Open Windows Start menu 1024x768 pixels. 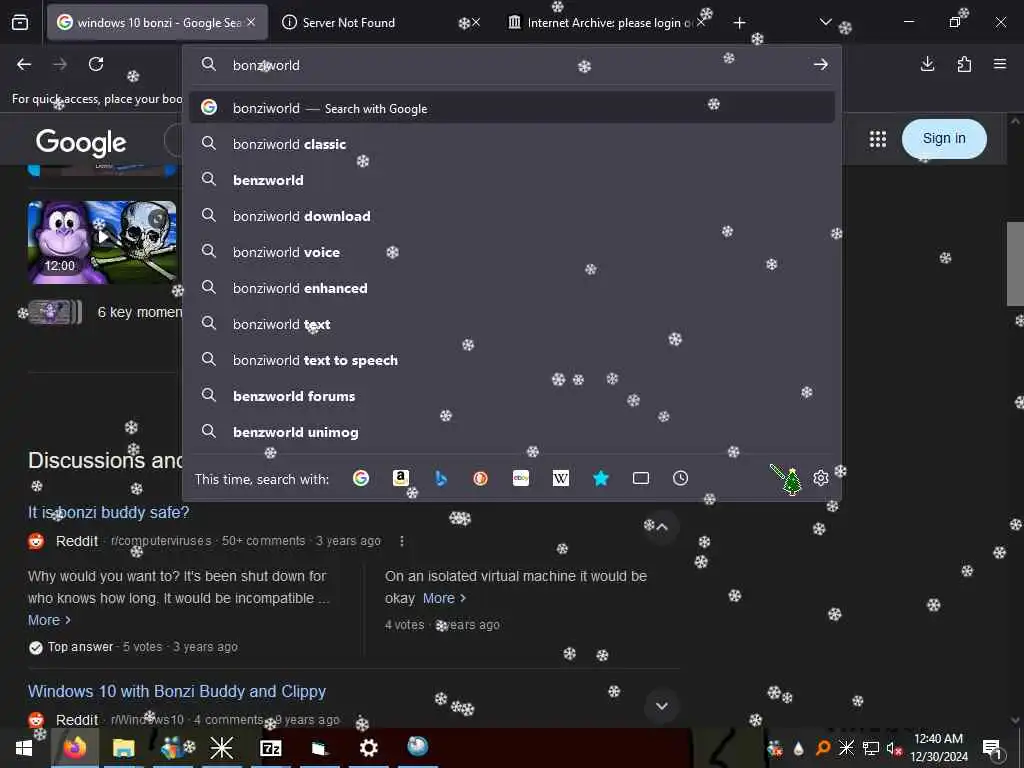[24, 747]
